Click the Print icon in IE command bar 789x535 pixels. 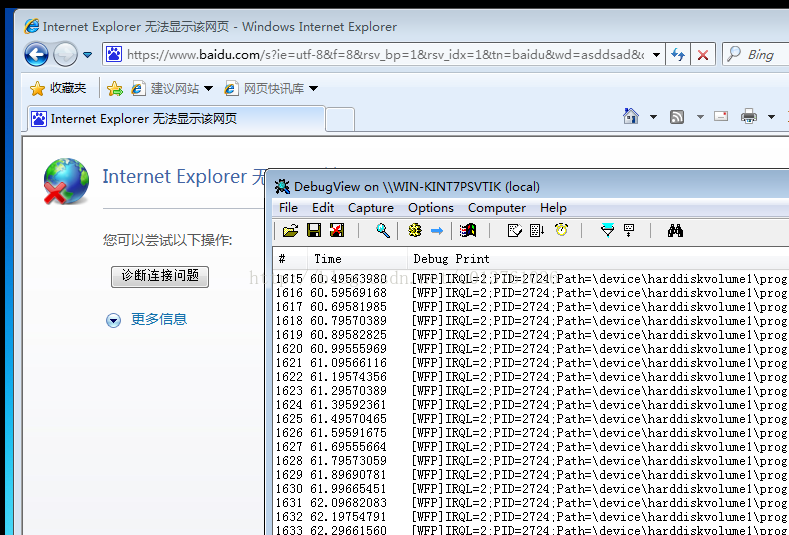[749, 116]
